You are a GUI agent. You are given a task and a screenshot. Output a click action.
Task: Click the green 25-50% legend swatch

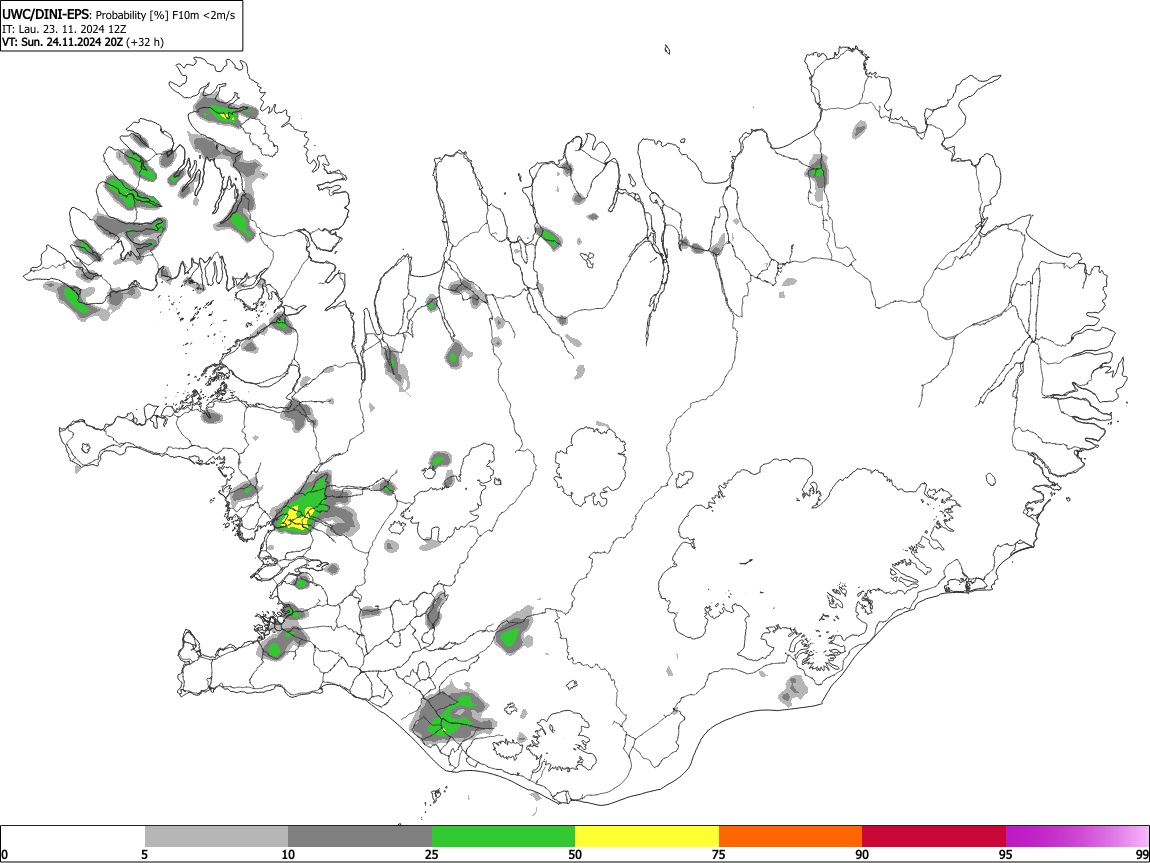pyautogui.click(x=503, y=836)
